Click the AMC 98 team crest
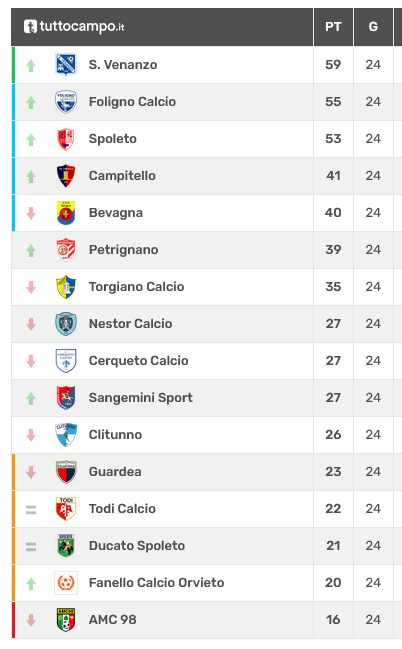The image size is (402, 649). (x=66, y=620)
